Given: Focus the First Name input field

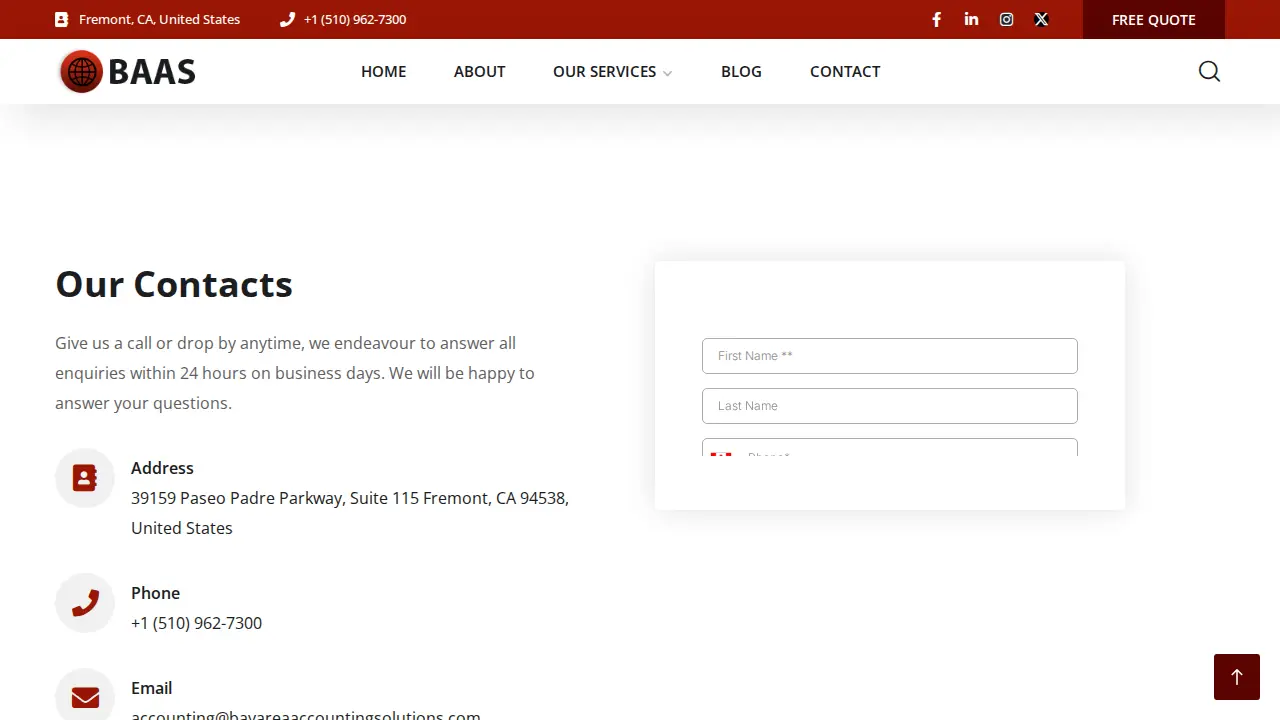Looking at the screenshot, I should (890, 356).
